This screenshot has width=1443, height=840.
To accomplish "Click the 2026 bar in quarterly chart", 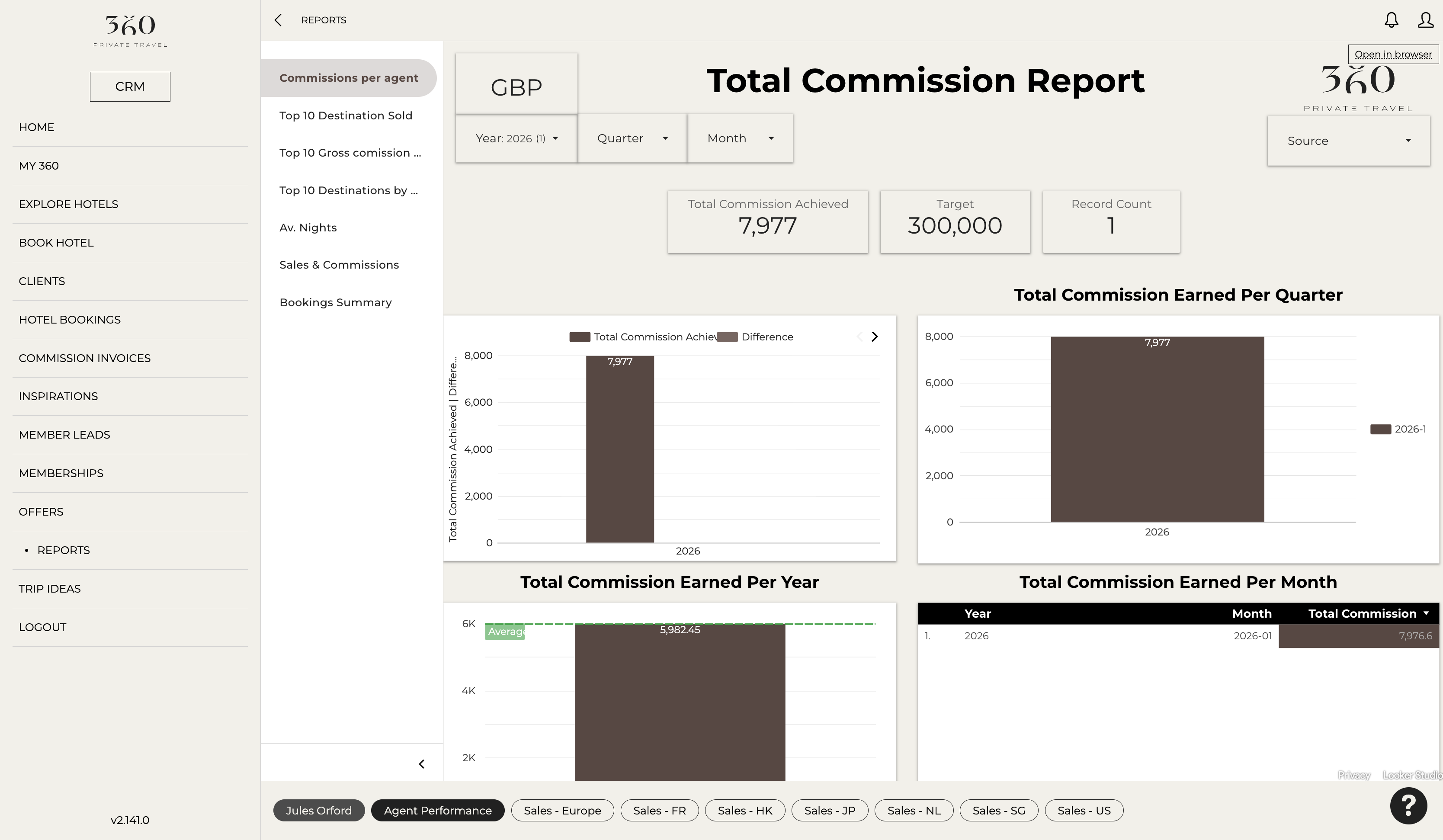I will click(1157, 430).
